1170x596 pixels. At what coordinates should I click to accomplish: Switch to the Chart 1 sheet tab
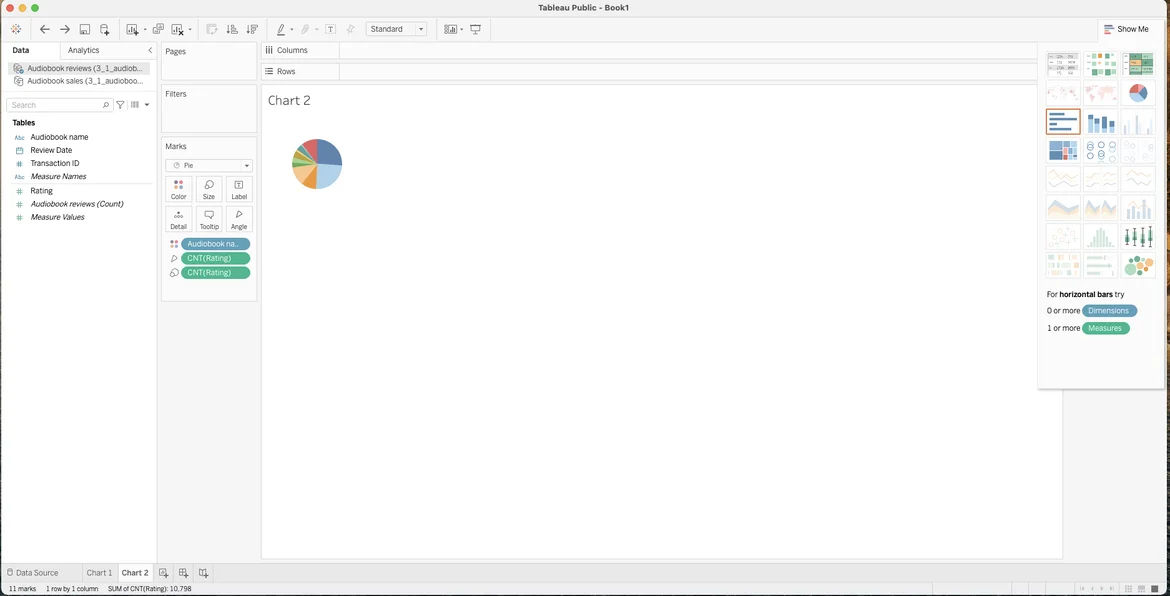point(99,573)
